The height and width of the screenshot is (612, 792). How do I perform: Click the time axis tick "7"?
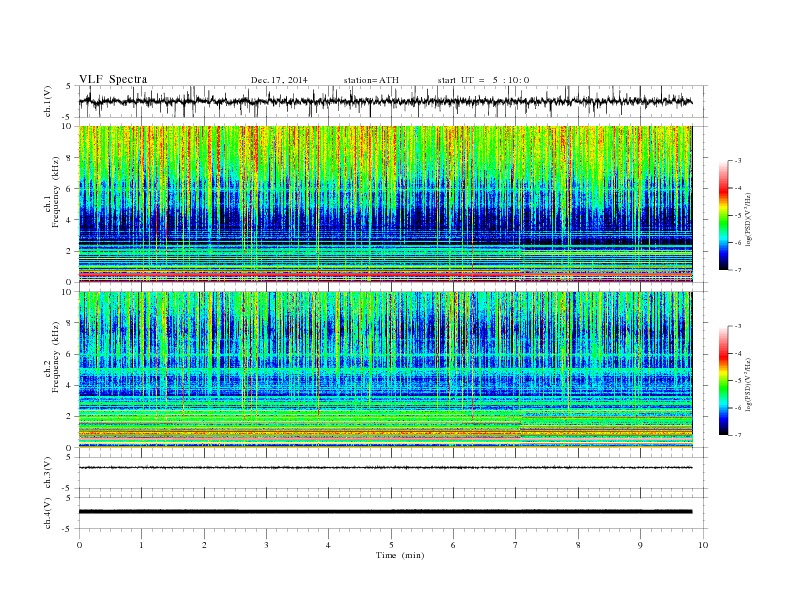tap(516, 545)
